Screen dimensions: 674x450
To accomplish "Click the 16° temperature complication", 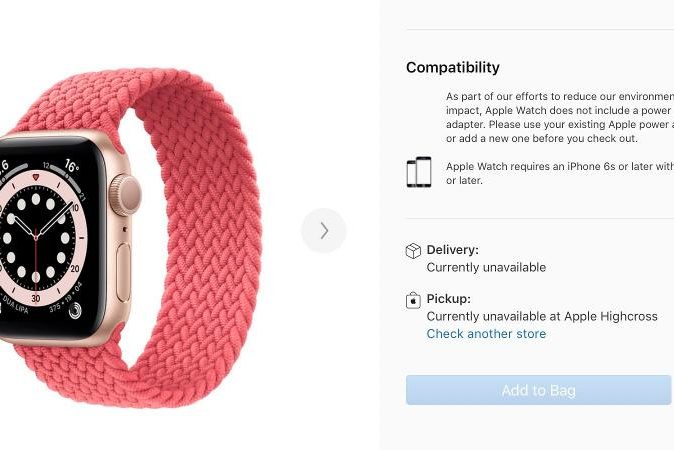I will tap(71, 166).
